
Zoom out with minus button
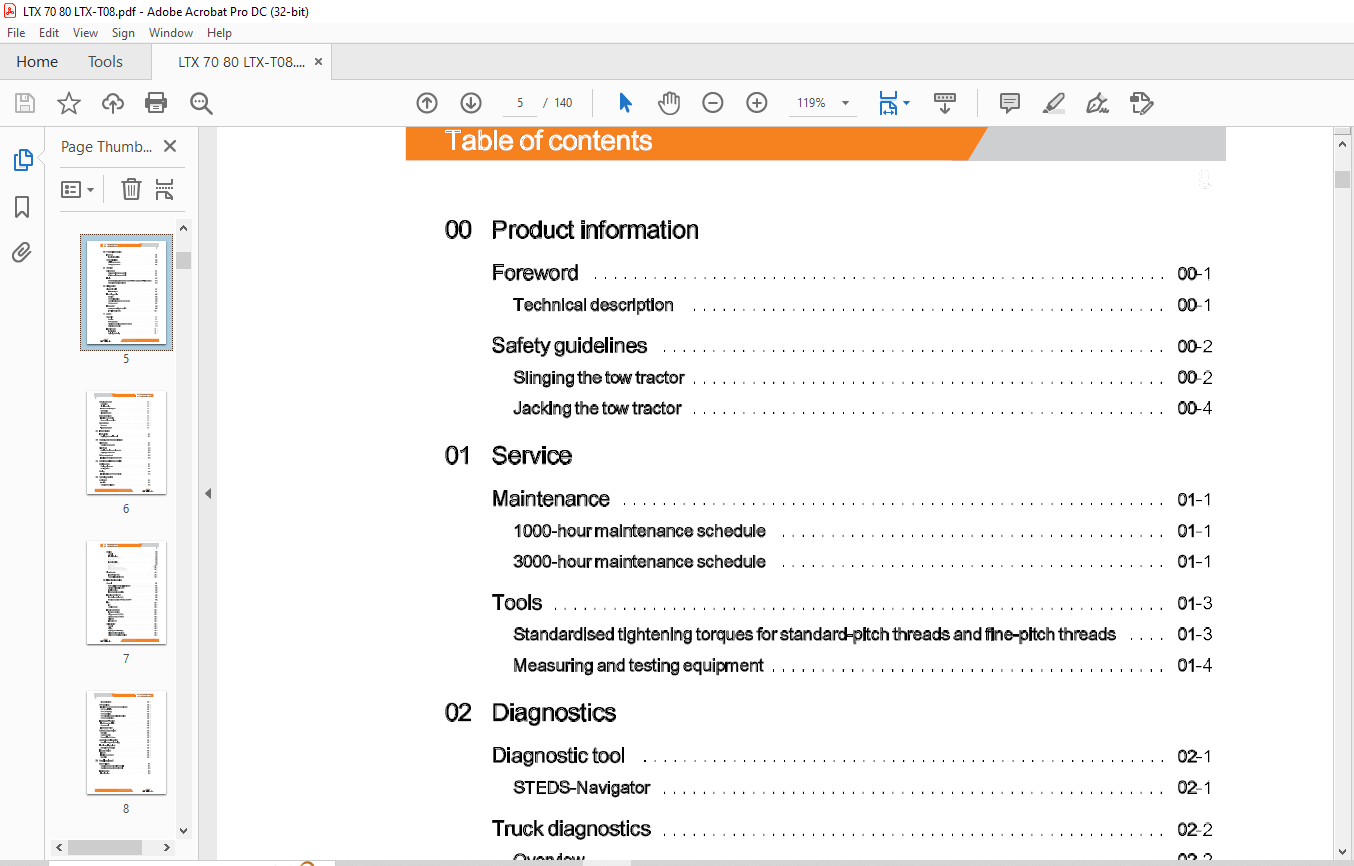(713, 103)
